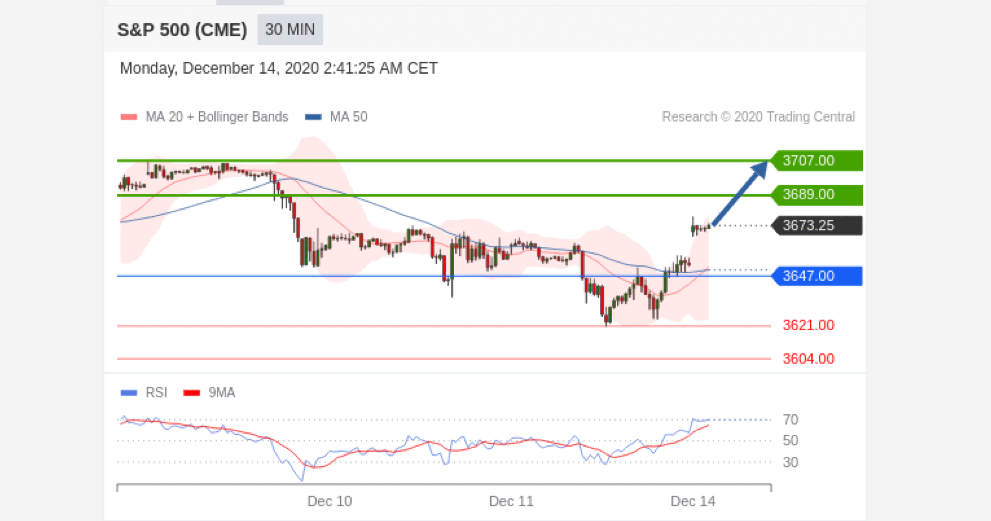
Task: Click the 30 MIN timeframe badge
Action: click(290, 30)
